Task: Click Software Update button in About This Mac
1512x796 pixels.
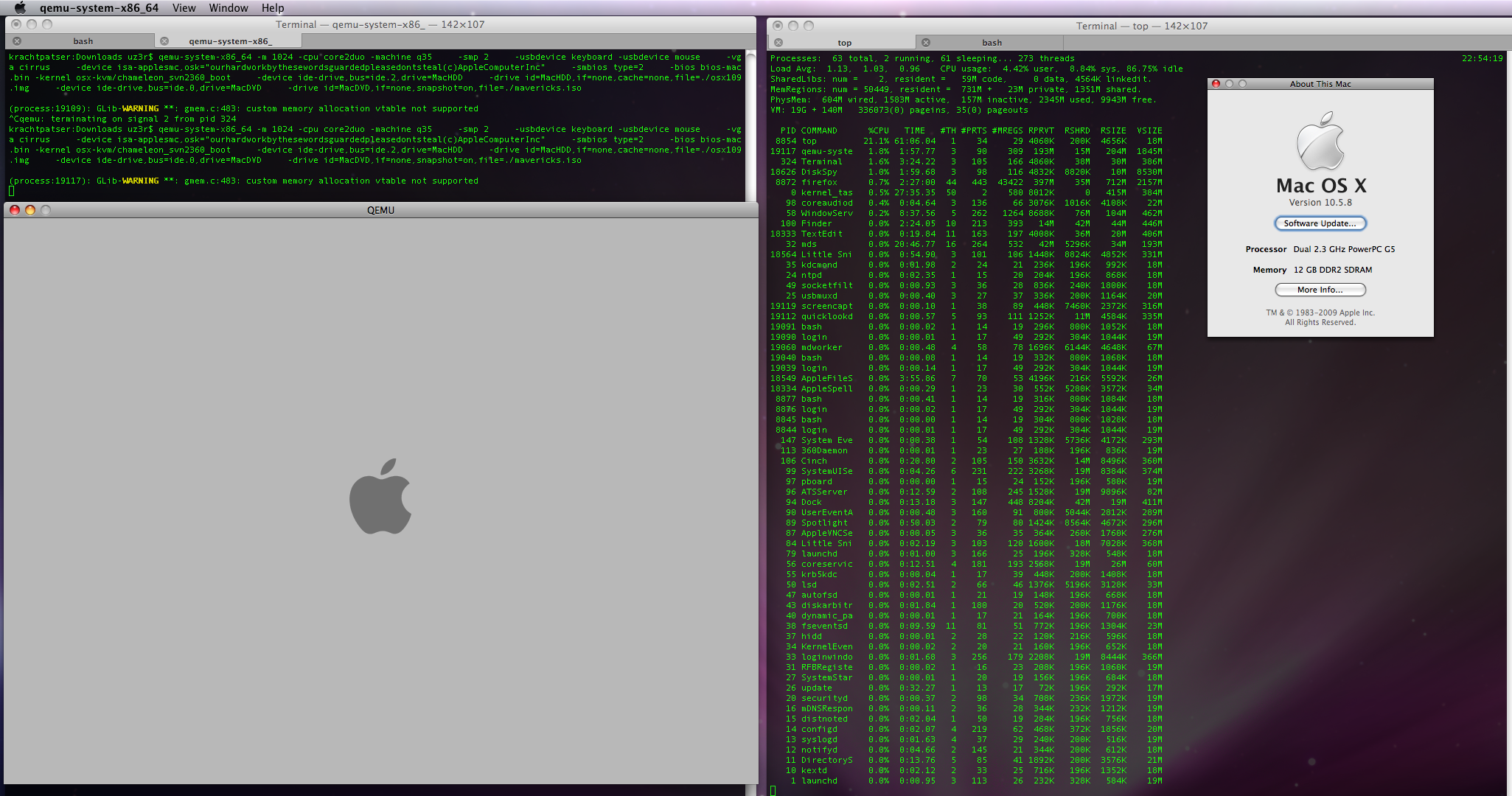Action: coord(1320,223)
